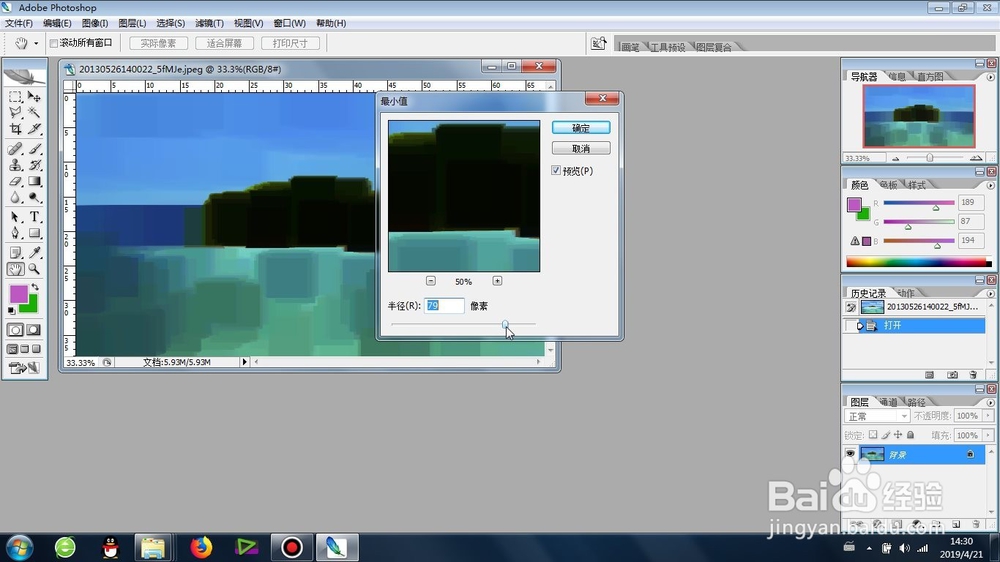Viewport: 1000px width, 562px height.
Task: Hide the Background layer eye icon
Action: pyautogui.click(x=850, y=454)
